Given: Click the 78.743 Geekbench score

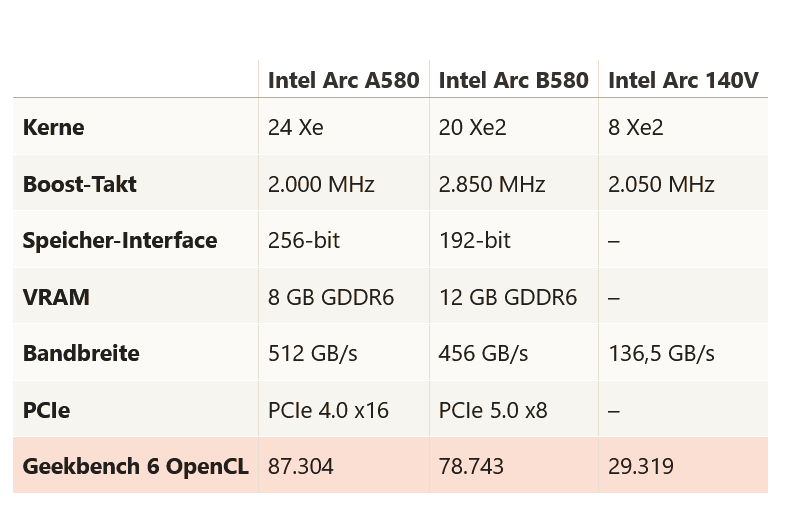Looking at the screenshot, I should [471, 466].
